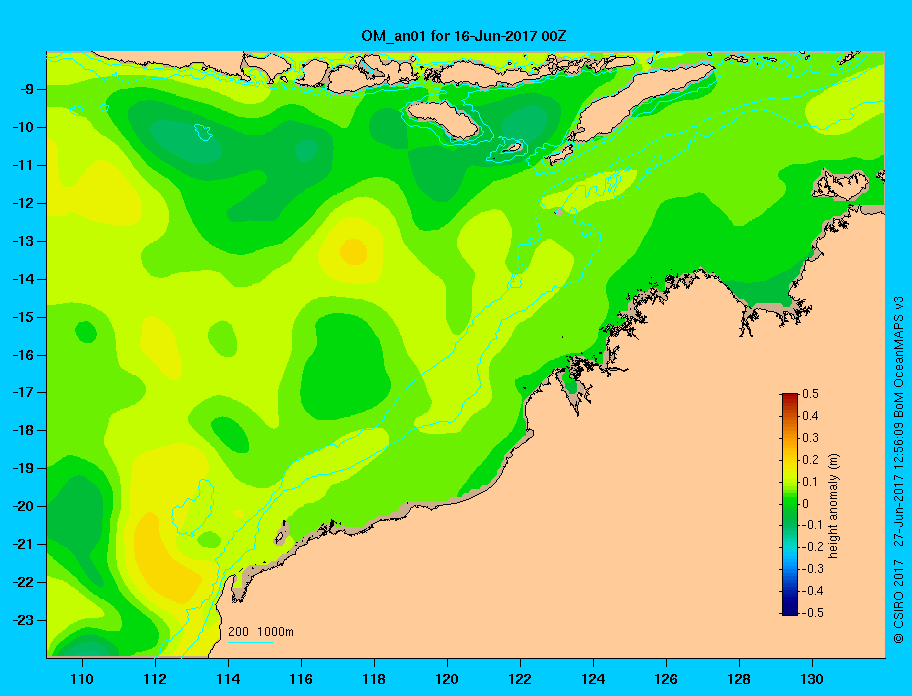Click the colorbar tick label "-0.3"
This screenshot has width=912, height=696.
click(813, 569)
